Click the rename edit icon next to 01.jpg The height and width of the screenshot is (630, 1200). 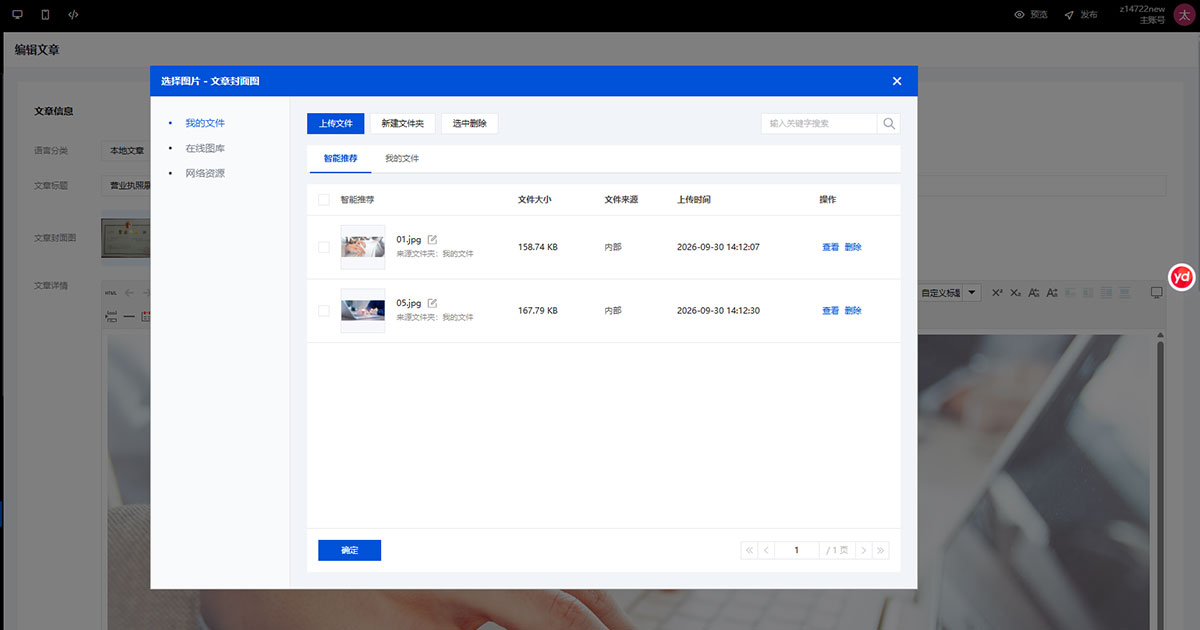tap(432, 240)
